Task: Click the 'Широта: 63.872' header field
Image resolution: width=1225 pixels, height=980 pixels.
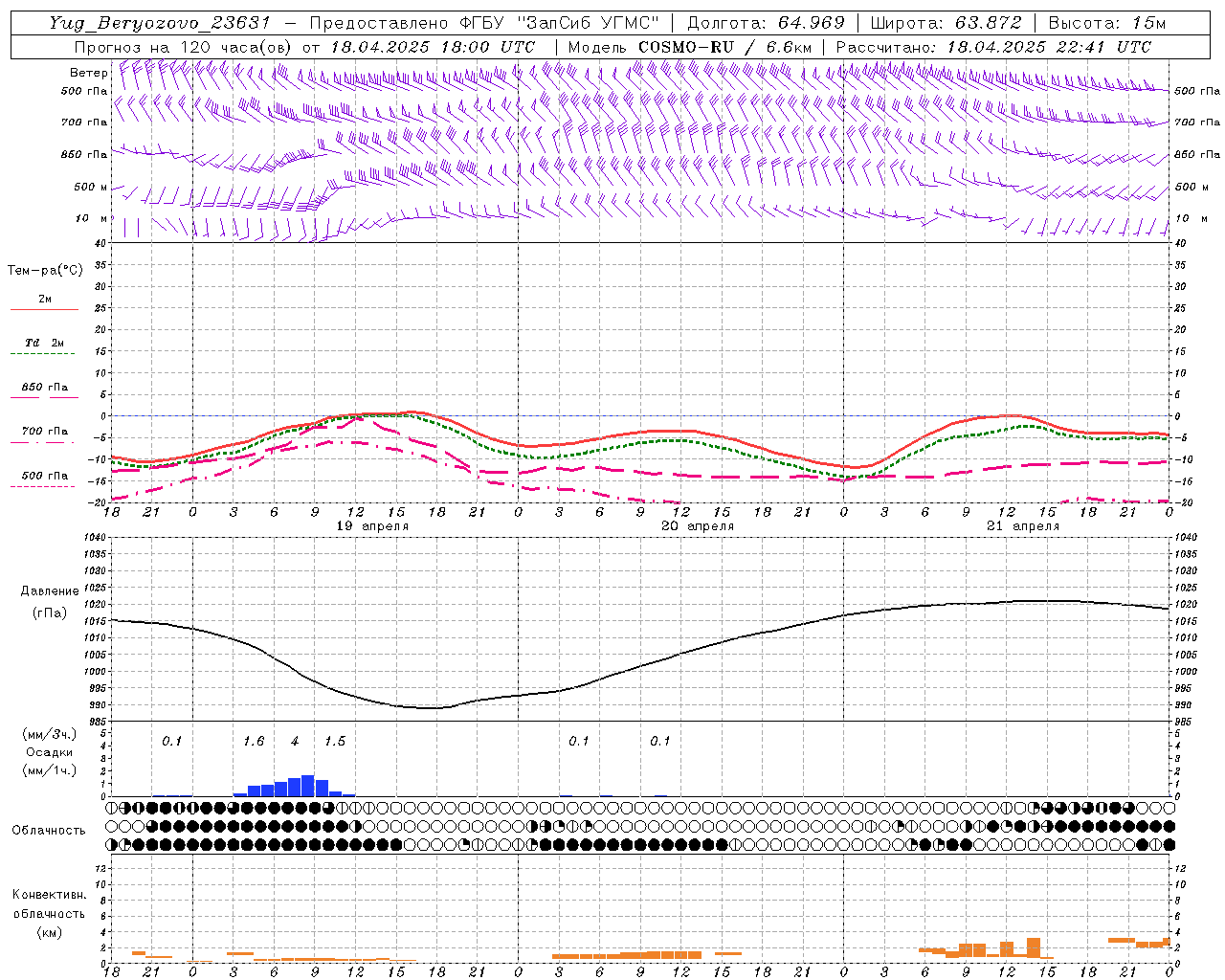Action: tap(946, 23)
